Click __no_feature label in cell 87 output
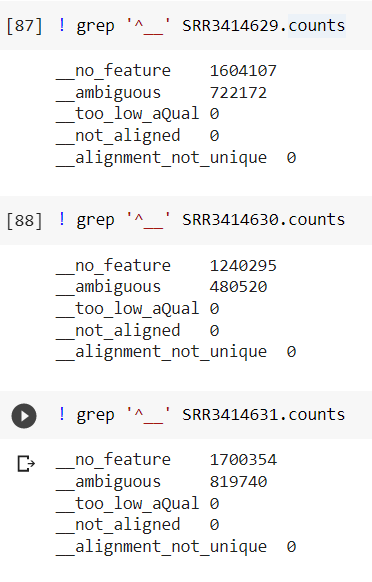 114,71
